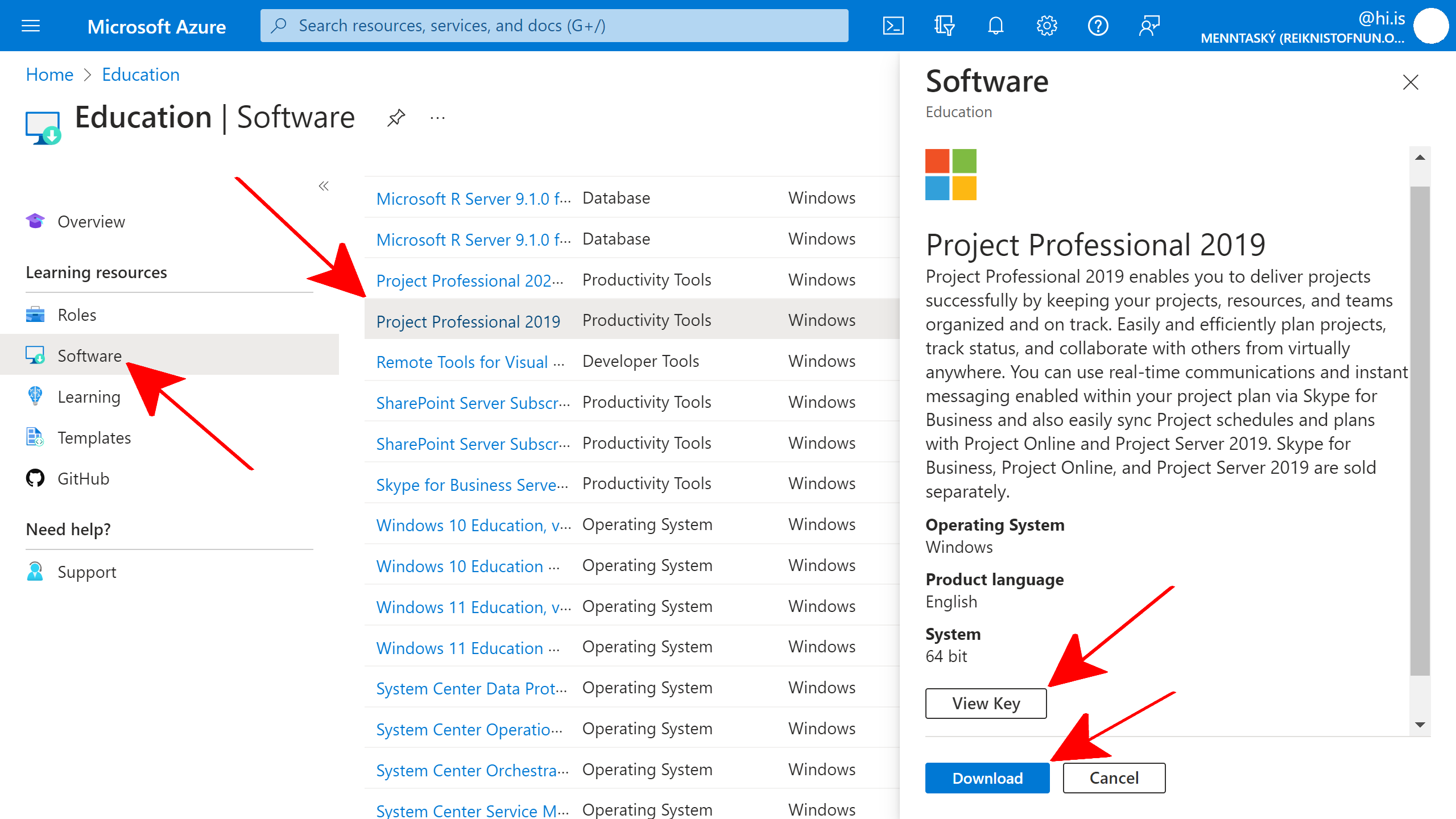The height and width of the screenshot is (819, 1456).
Task: Open System Center Orchestra... link
Action: click(x=472, y=770)
